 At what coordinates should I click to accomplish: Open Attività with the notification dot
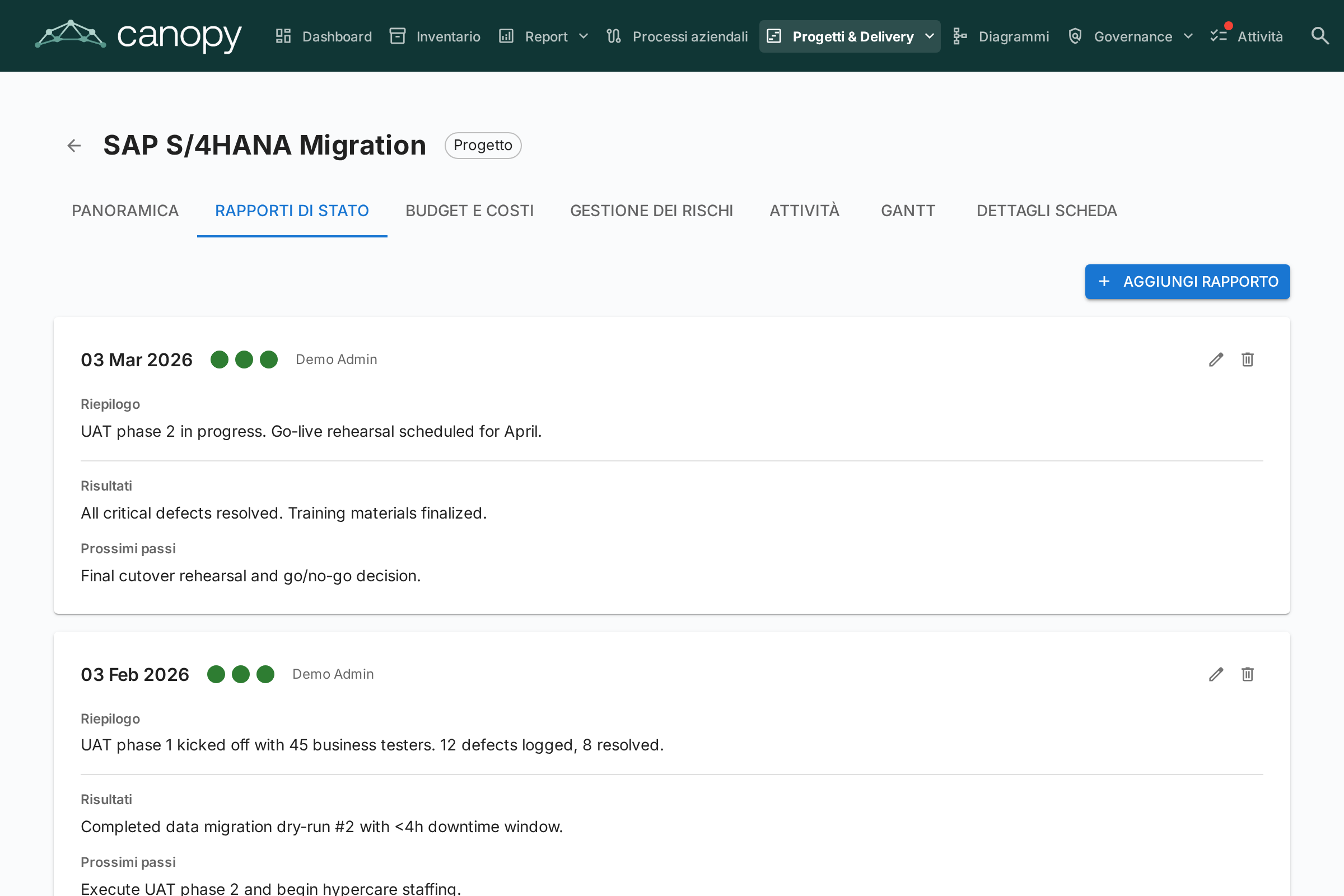(1247, 36)
